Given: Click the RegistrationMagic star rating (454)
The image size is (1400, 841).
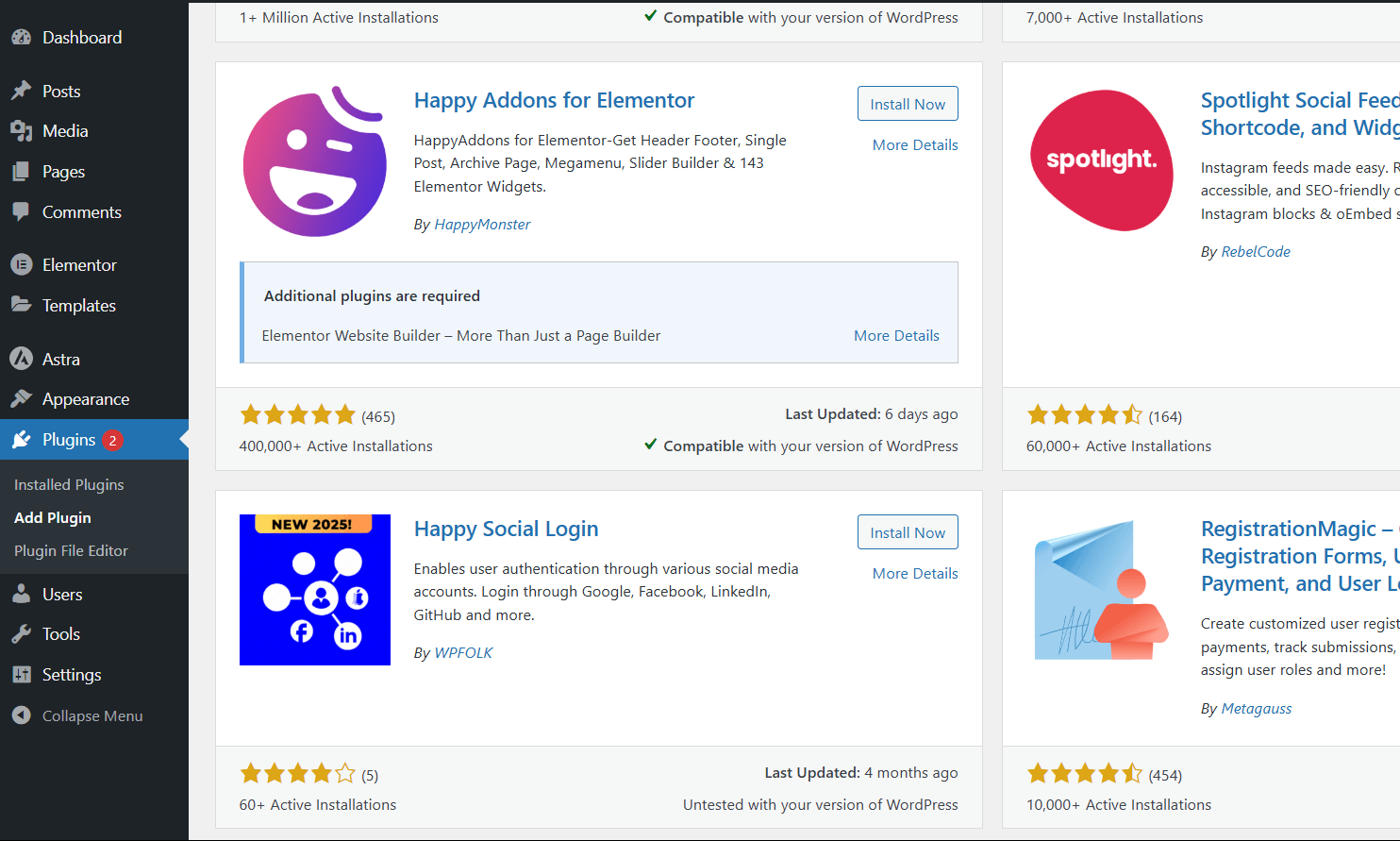Looking at the screenshot, I should pos(1085,774).
